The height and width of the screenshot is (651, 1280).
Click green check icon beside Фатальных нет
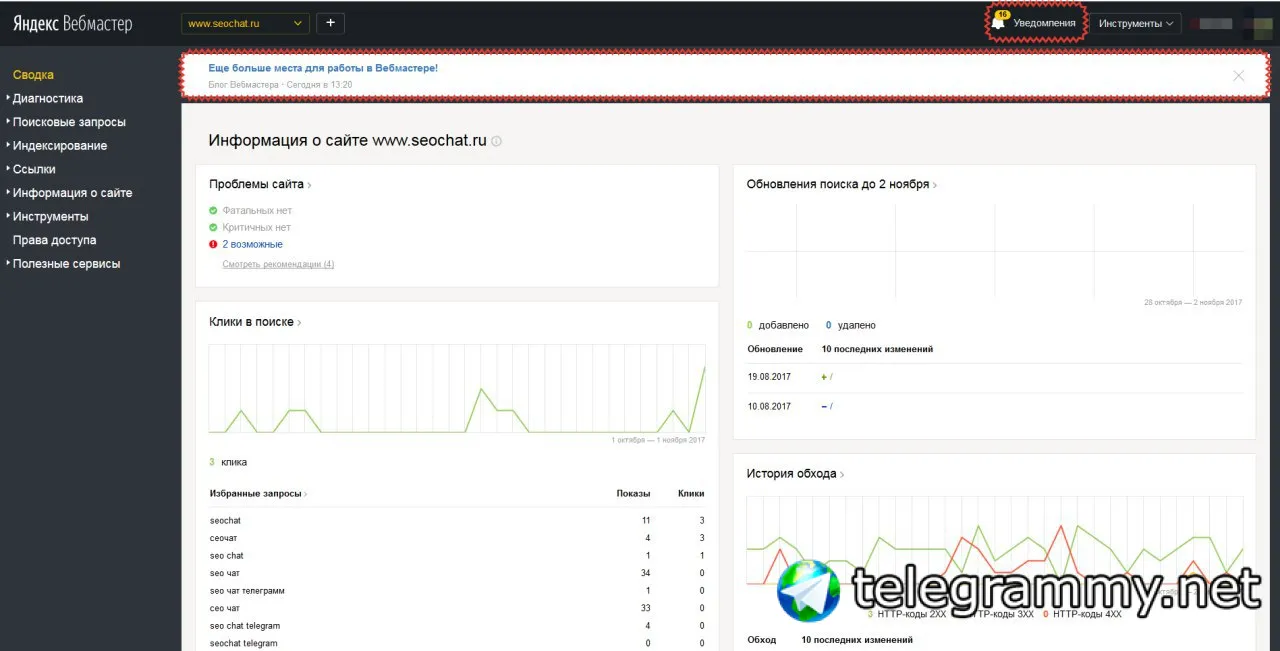[x=213, y=211]
